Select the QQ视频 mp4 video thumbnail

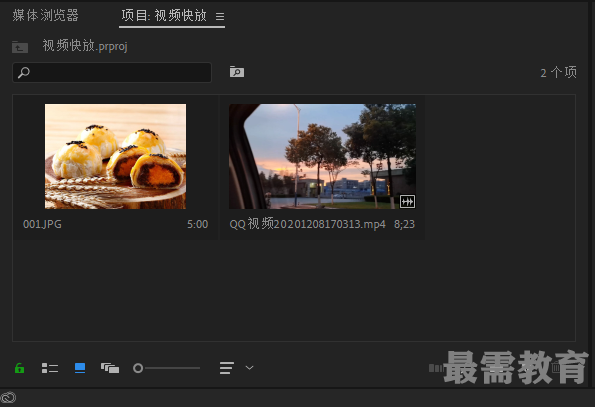coord(322,156)
